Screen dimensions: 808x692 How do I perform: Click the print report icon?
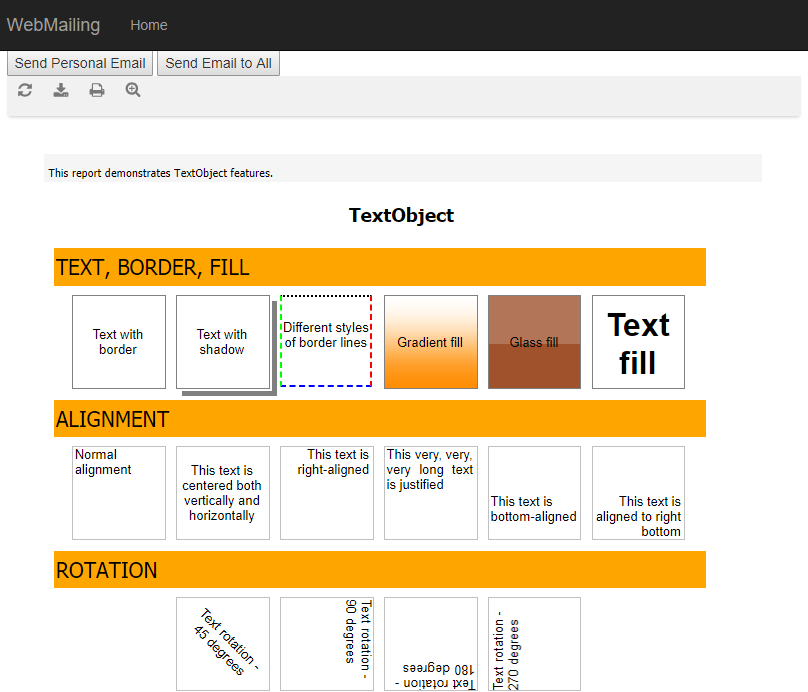click(x=97, y=90)
